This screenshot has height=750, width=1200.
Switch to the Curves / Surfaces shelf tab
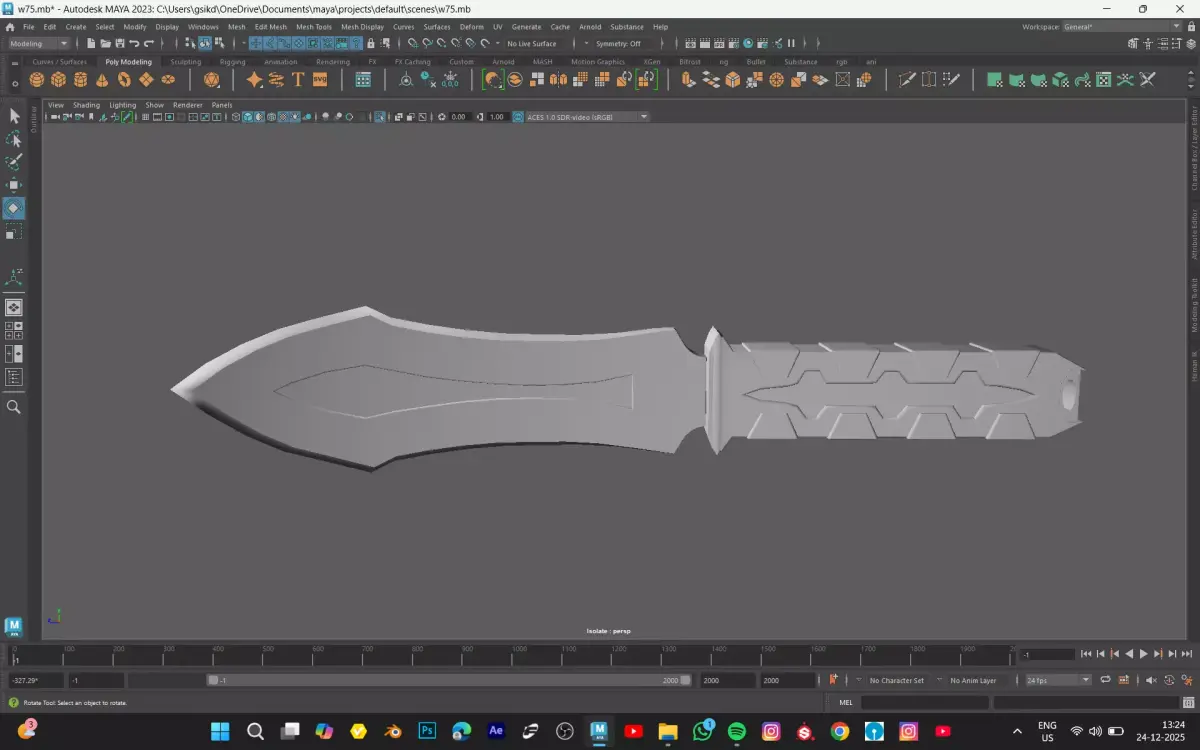[x=59, y=62]
